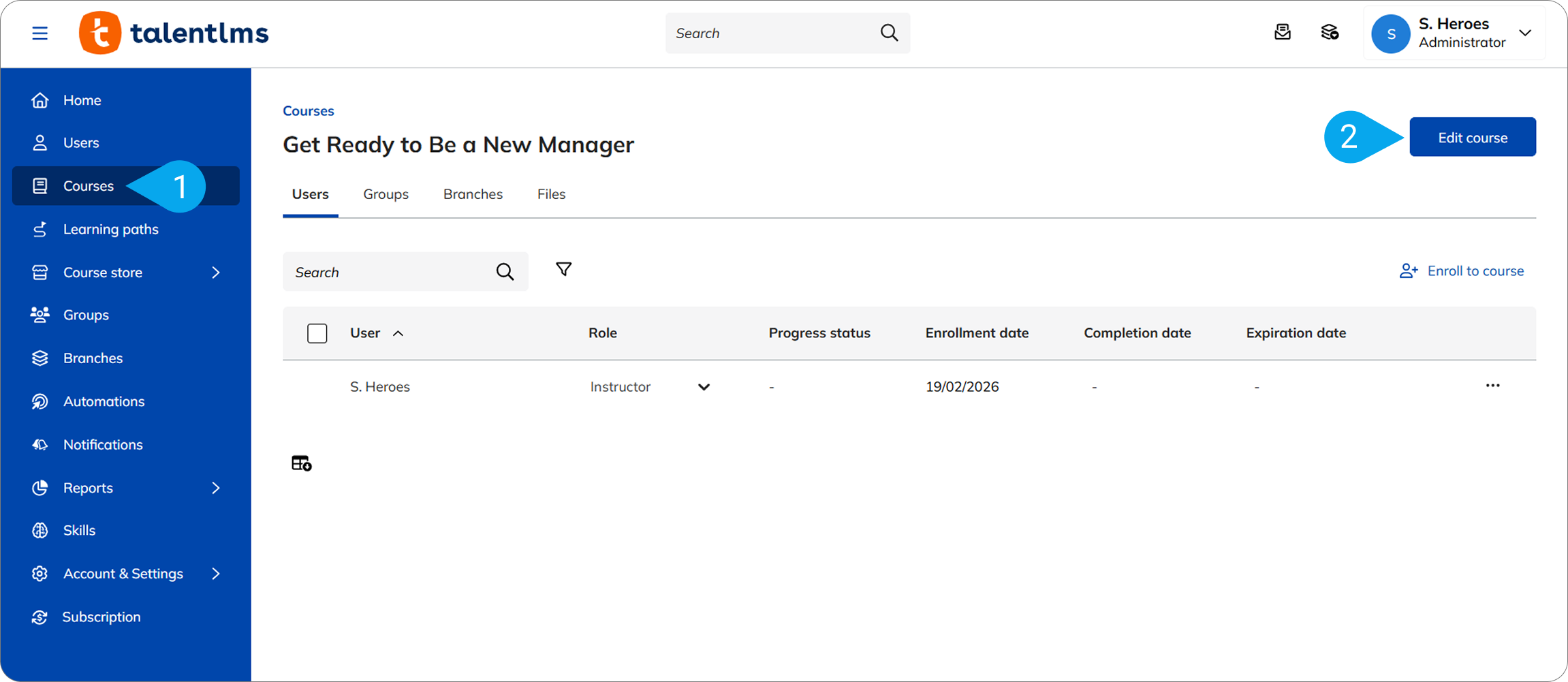Switch to the Groups tab

pyautogui.click(x=386, y=194)
